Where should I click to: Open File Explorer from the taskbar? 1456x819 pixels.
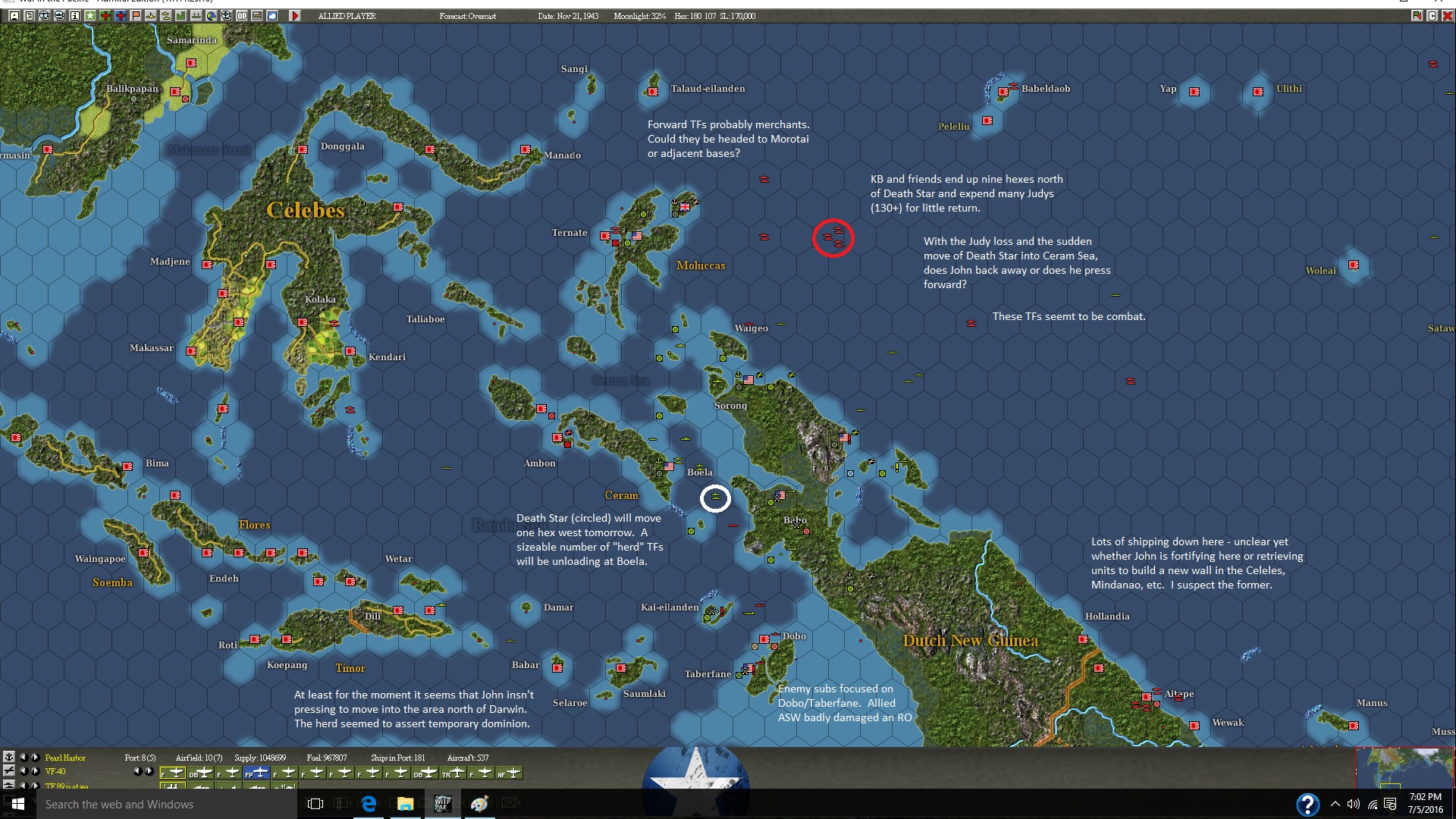(405, 804)
